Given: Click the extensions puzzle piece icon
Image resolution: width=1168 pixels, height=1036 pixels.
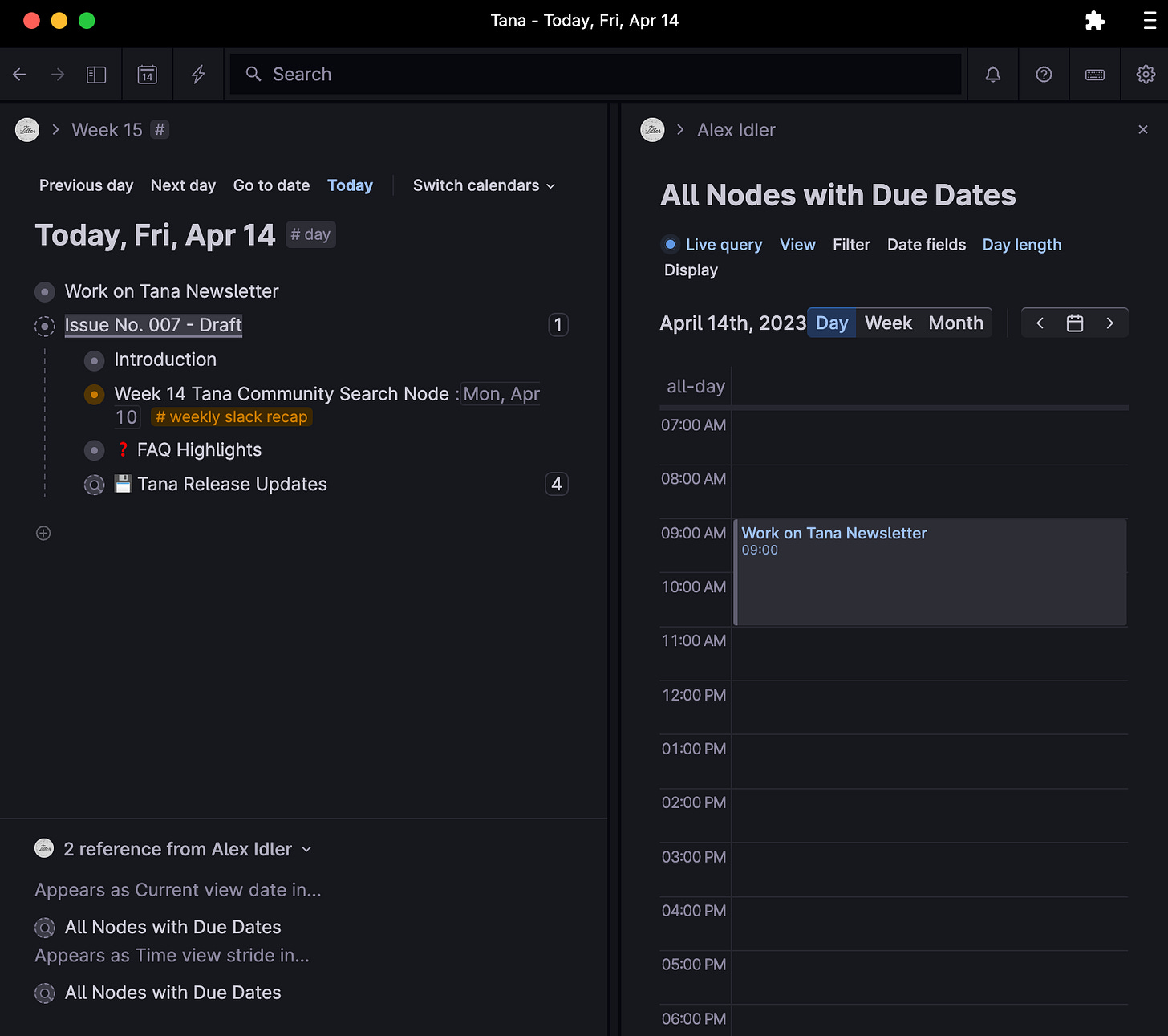Looking at the screenshot, I should 1095,21.
